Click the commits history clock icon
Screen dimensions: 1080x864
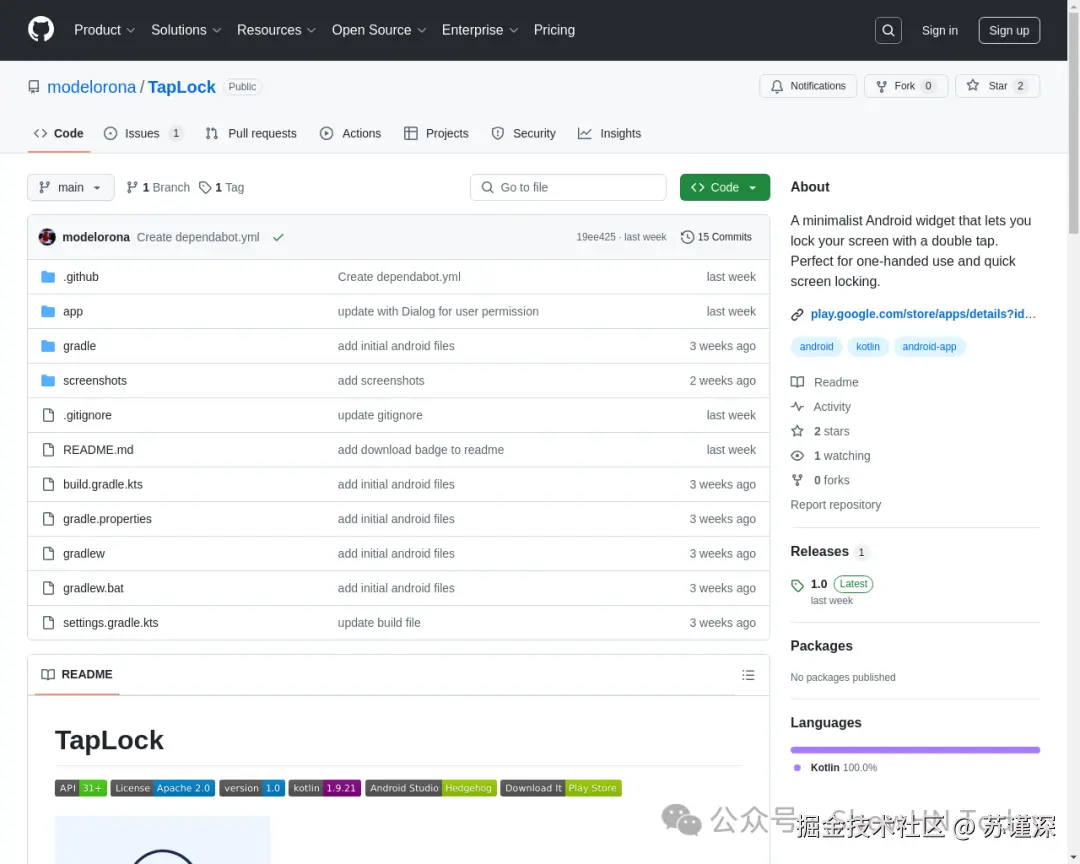687,237
